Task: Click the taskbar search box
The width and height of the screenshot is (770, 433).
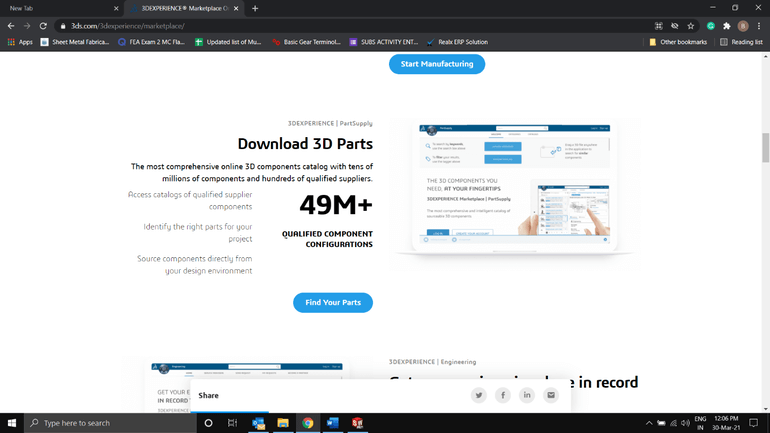Action: (x=110, y=423)
